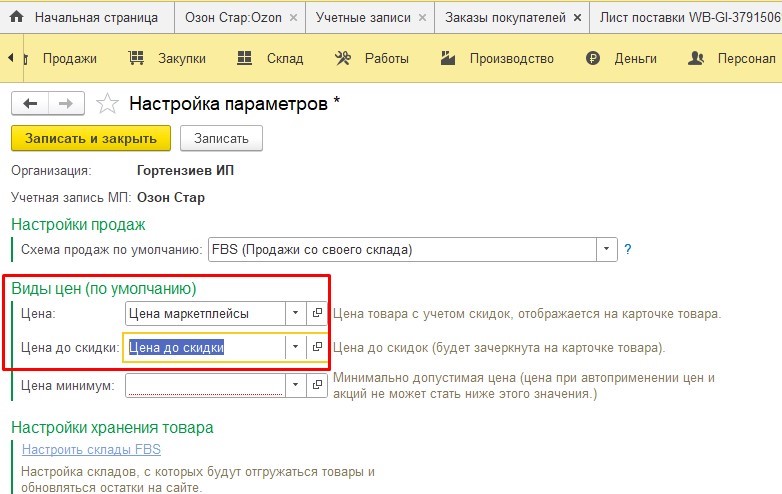Click the Цена до скидки input field

click(x=204, y=347)
